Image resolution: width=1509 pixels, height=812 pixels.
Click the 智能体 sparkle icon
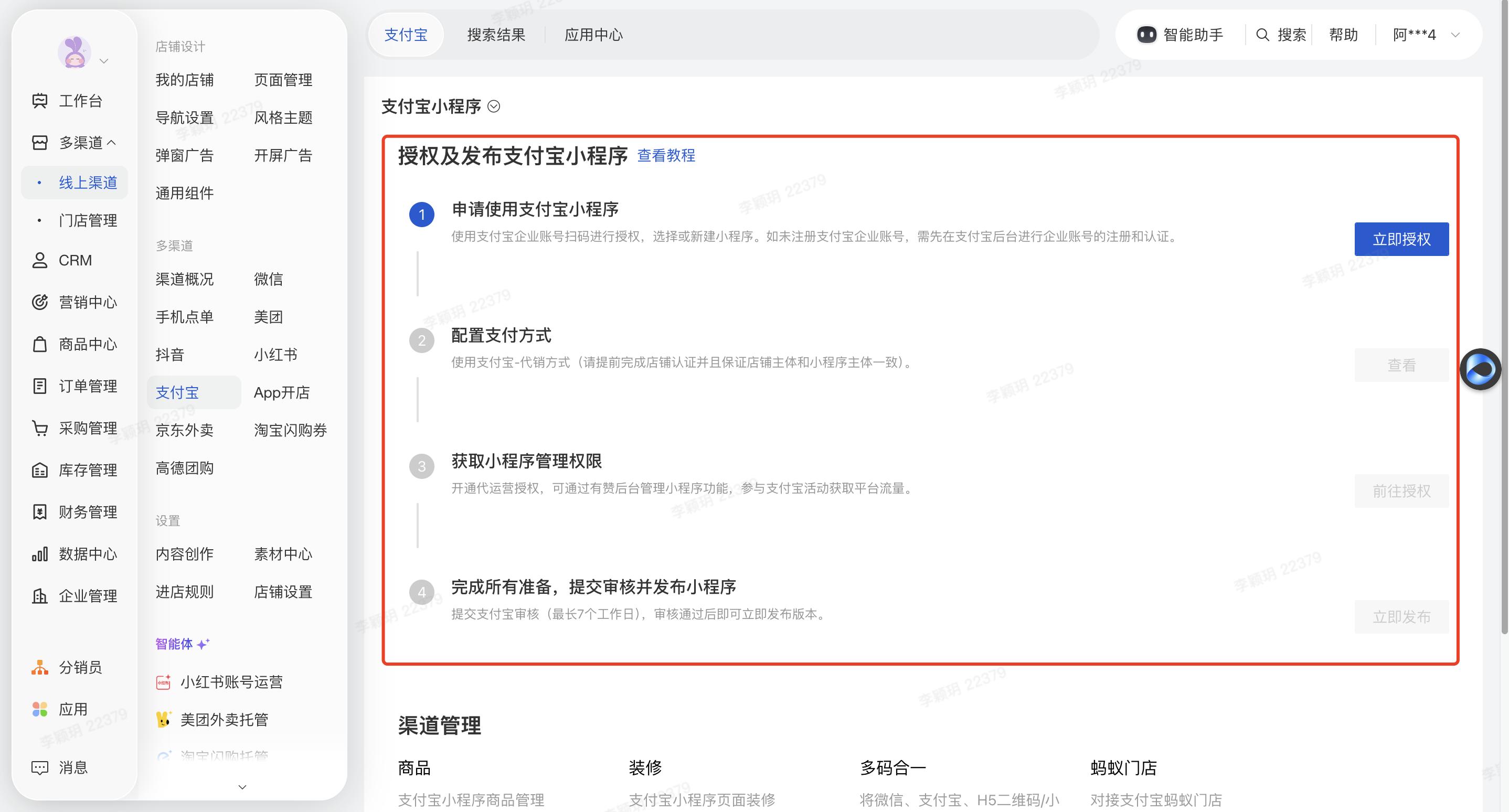203,644
